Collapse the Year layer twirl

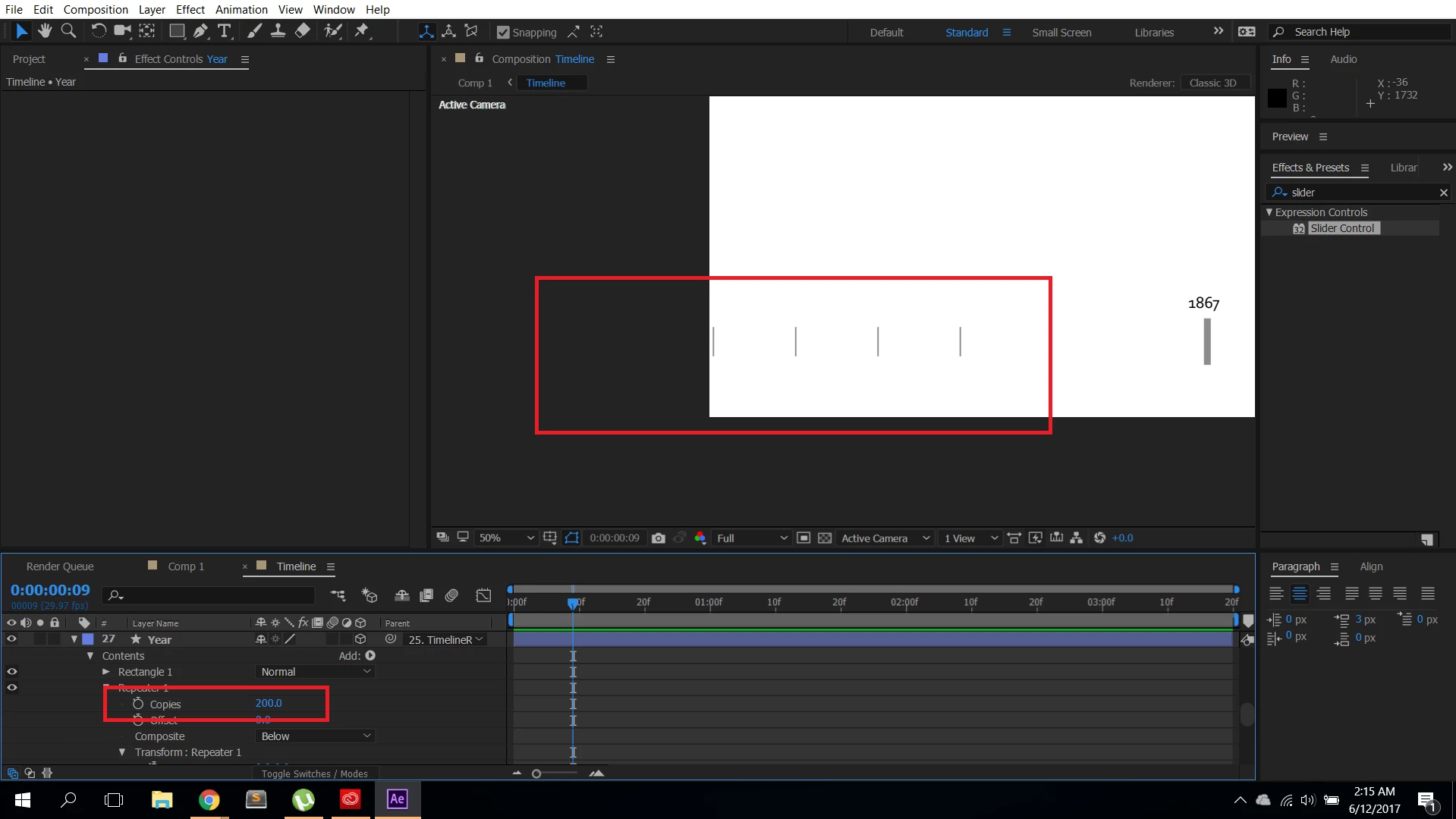point(74,639)
